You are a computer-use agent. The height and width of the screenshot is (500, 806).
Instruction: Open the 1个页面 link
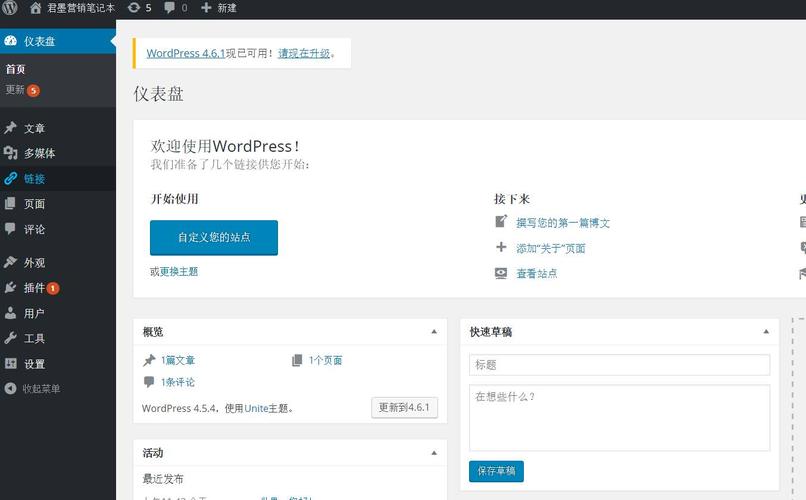325,360
